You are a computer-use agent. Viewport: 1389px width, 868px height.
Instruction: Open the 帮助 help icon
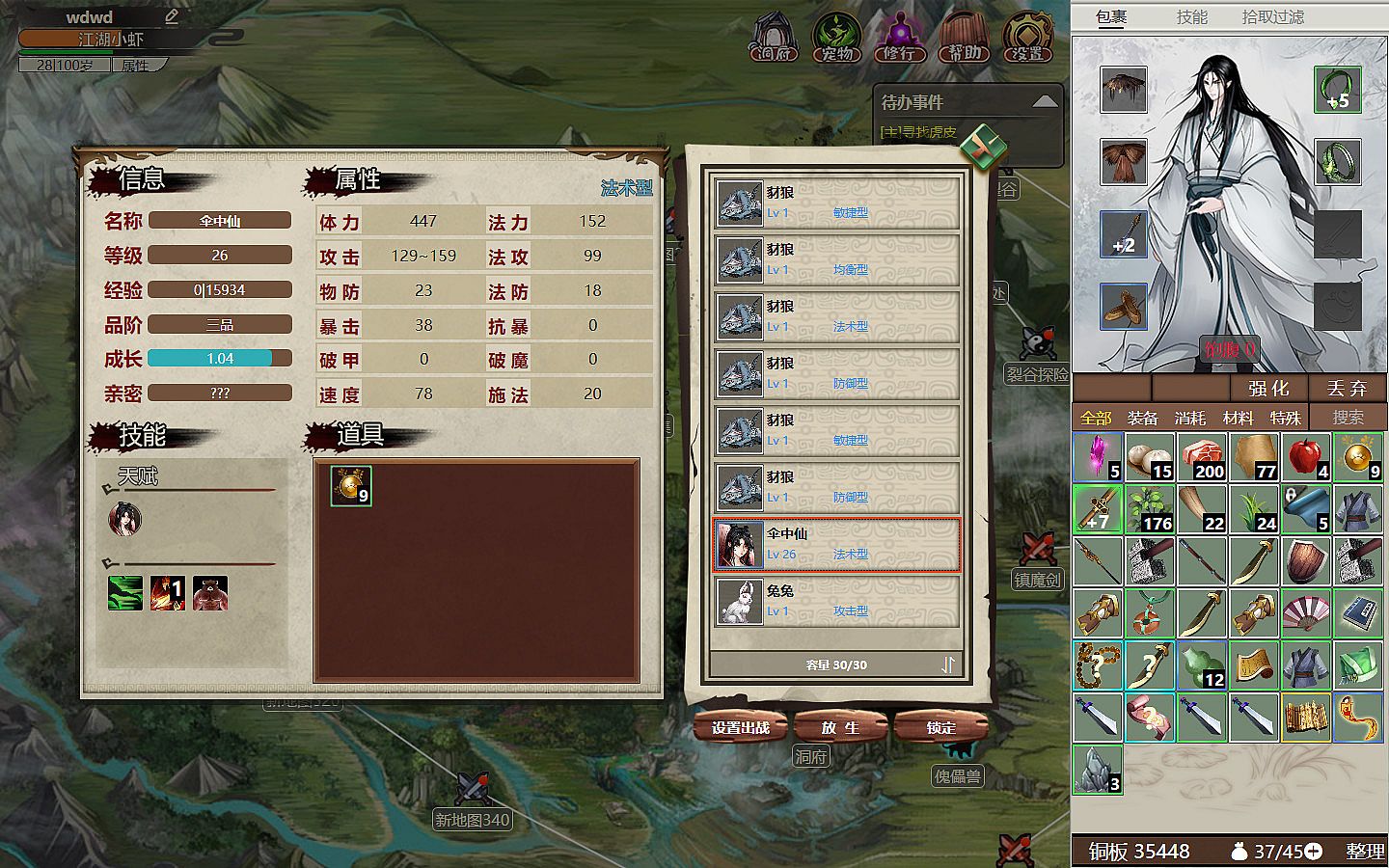click(x=964, y=38)
